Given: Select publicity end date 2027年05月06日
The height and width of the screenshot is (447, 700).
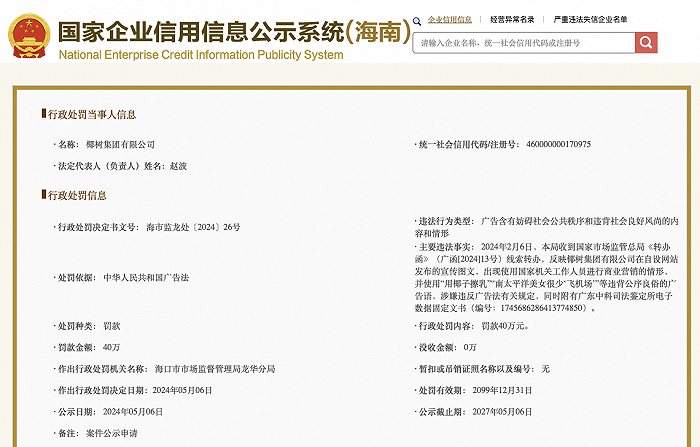Looking at the screenshot, I should (x=502, y=412).
